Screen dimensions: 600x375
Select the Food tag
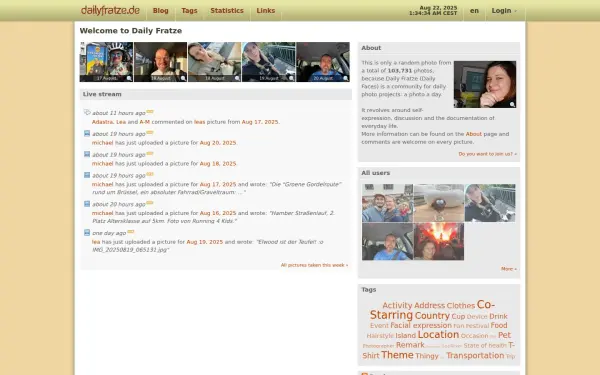tap(499, 325)
